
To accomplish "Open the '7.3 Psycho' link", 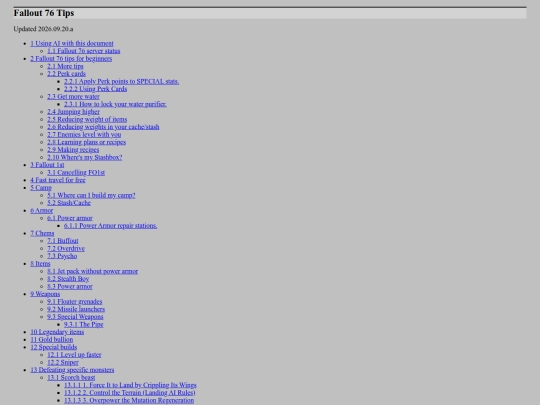I will (62, 256).
